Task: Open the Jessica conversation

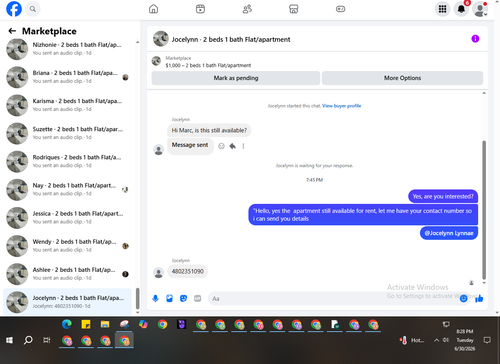Action: point(67,218)
